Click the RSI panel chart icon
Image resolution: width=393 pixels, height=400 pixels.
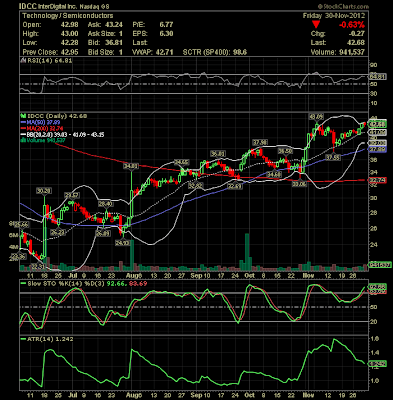[23, 61]
